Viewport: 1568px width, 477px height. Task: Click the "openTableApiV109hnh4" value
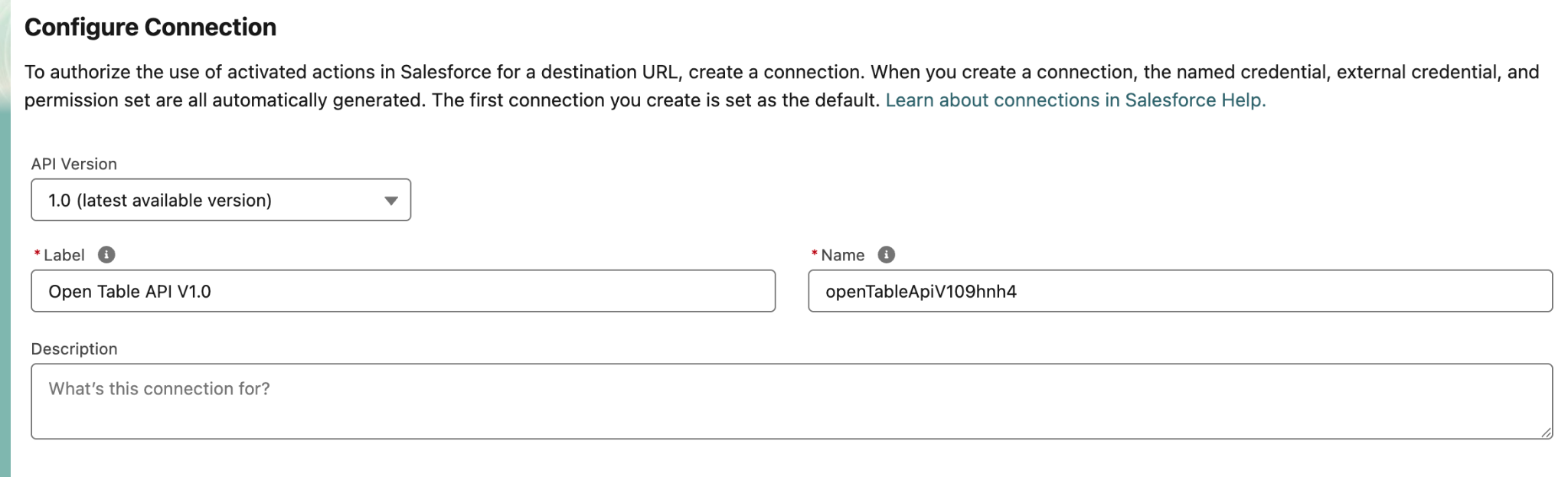(921, 292)
